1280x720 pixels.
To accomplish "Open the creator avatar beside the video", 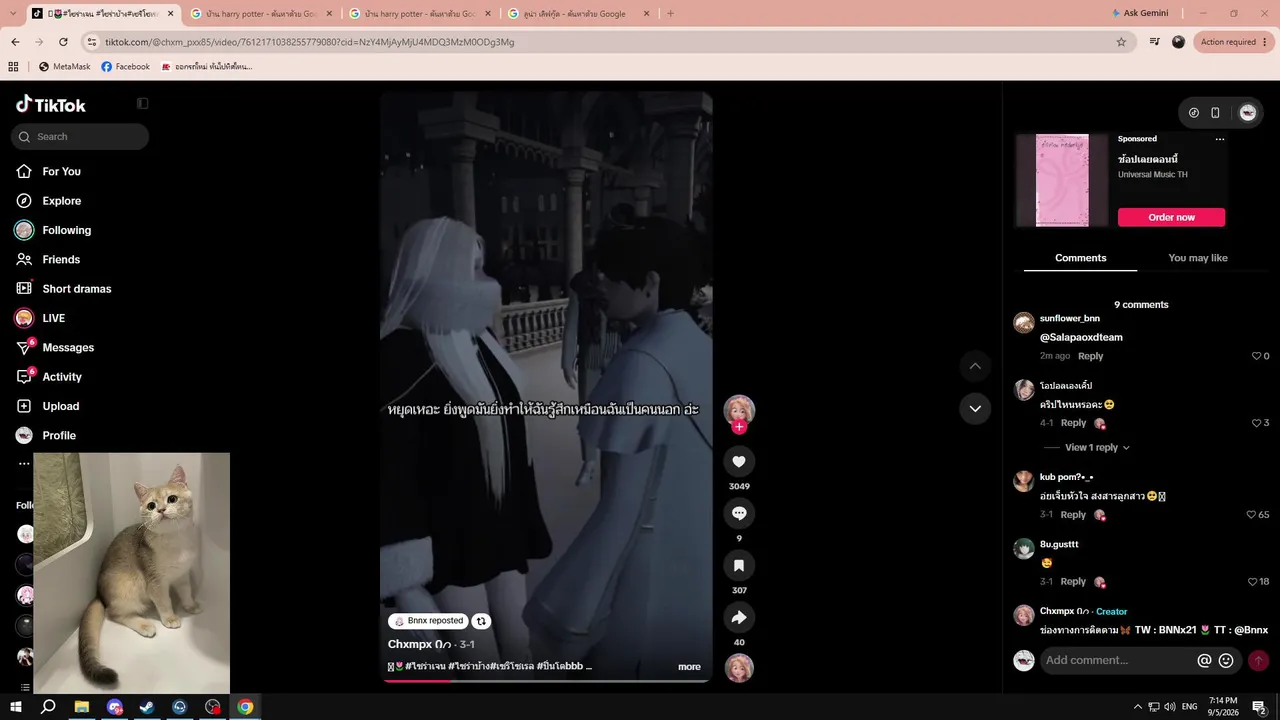I will (x=739, y=409).
